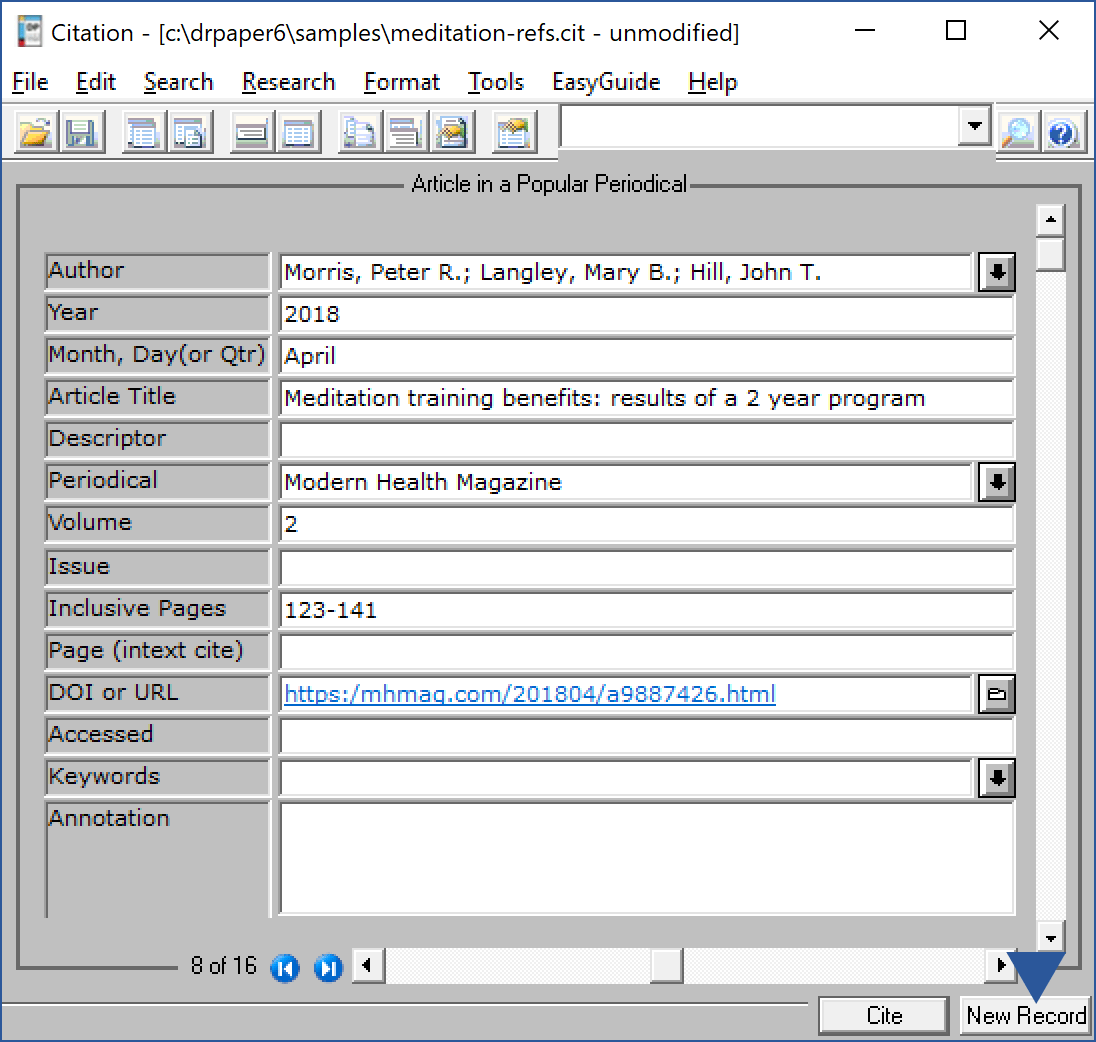Open the EasyGuide menu
This screenshot has height=1042, width=1096.
(x=606, y=82)
